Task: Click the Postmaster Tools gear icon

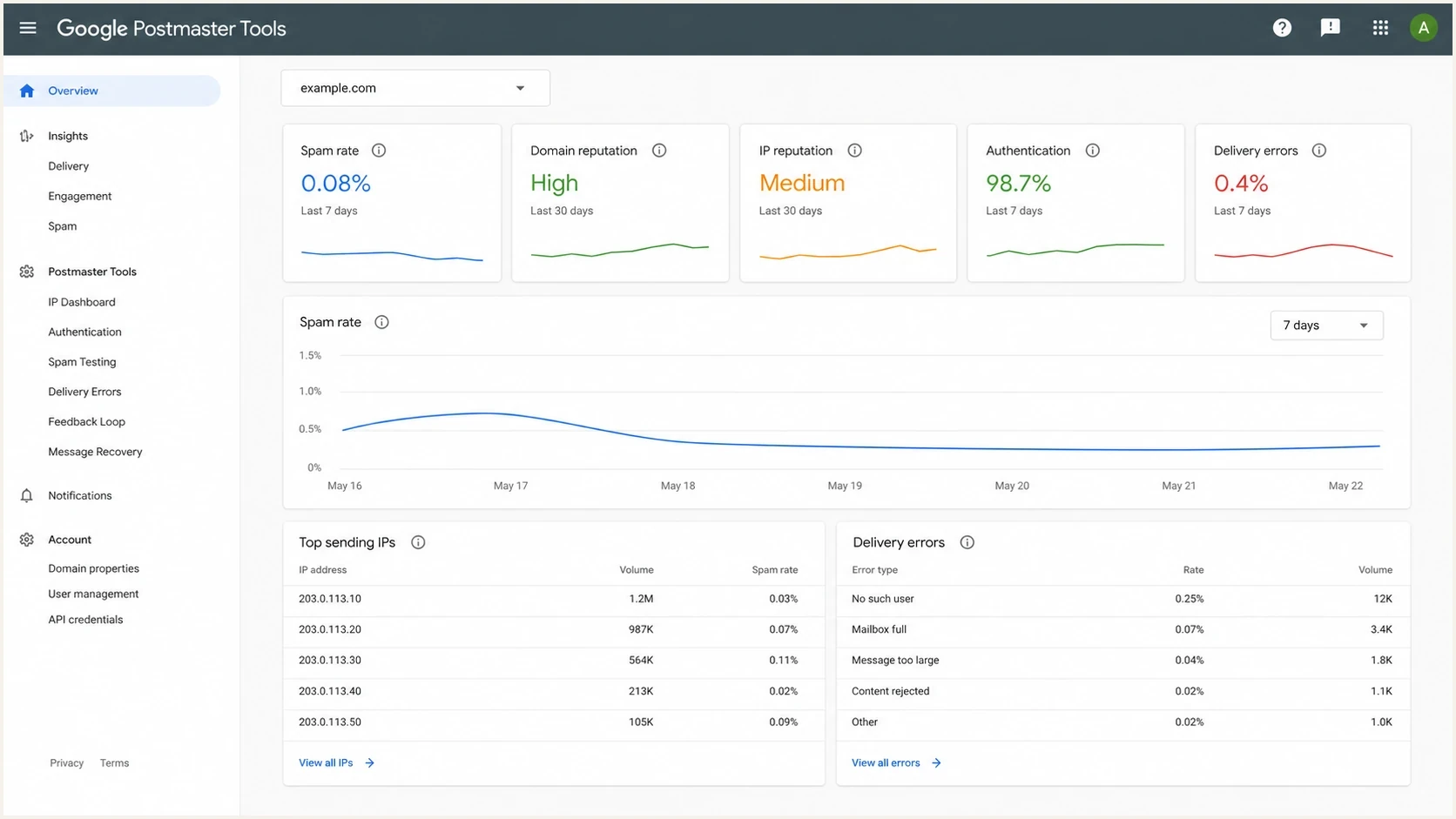Action: [27, 272]
